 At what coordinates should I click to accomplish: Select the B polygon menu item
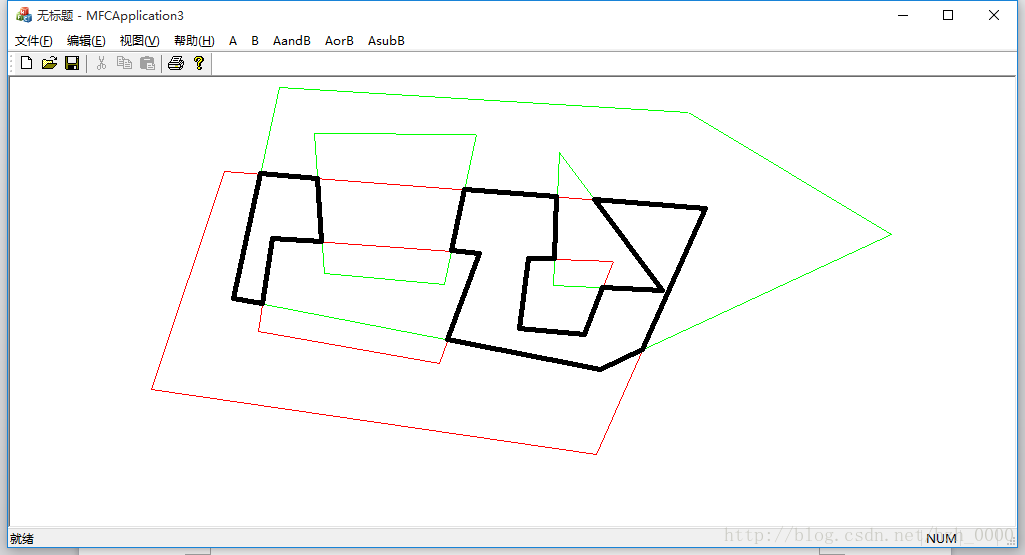tap(255, 41)
